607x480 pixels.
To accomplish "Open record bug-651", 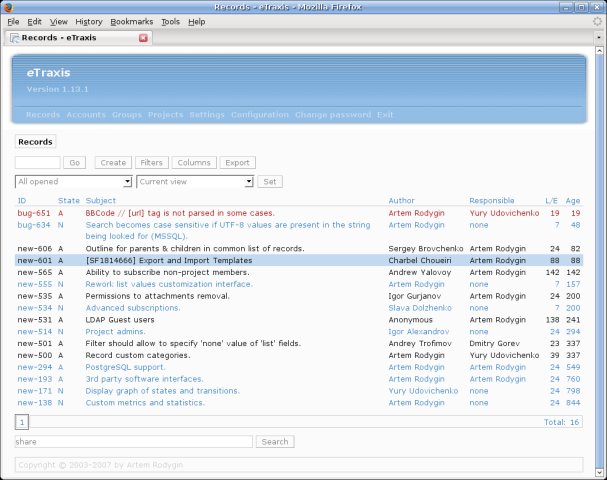I will [34, 213].
